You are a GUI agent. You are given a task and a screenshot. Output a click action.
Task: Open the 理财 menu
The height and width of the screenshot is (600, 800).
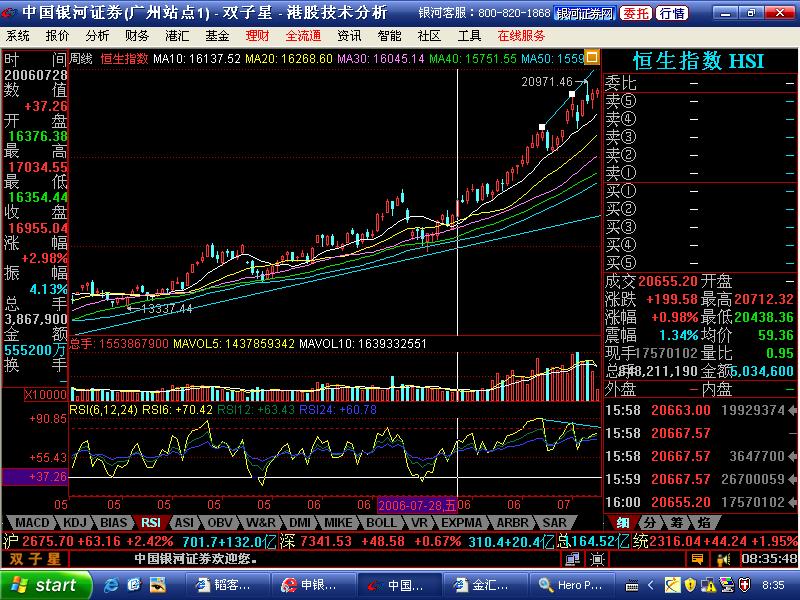(x=257, y=36)
